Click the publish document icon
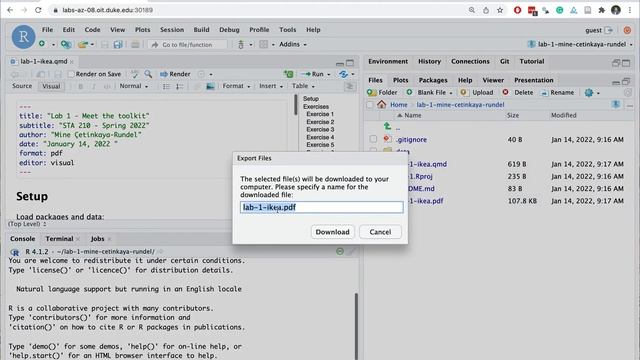Viewport: 640px width, 360px height. [343, 74]
